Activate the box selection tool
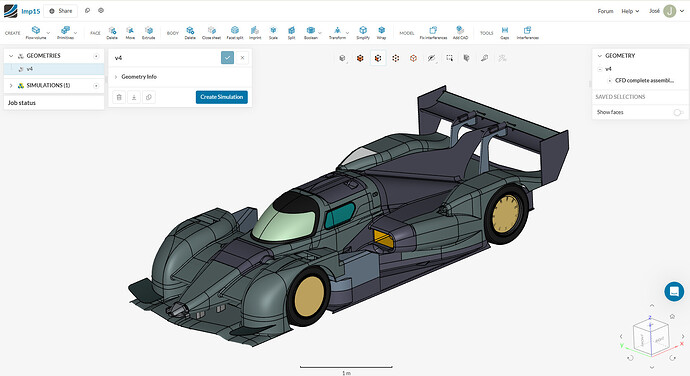The image size is (690, 376). click(x=449, y=58)
